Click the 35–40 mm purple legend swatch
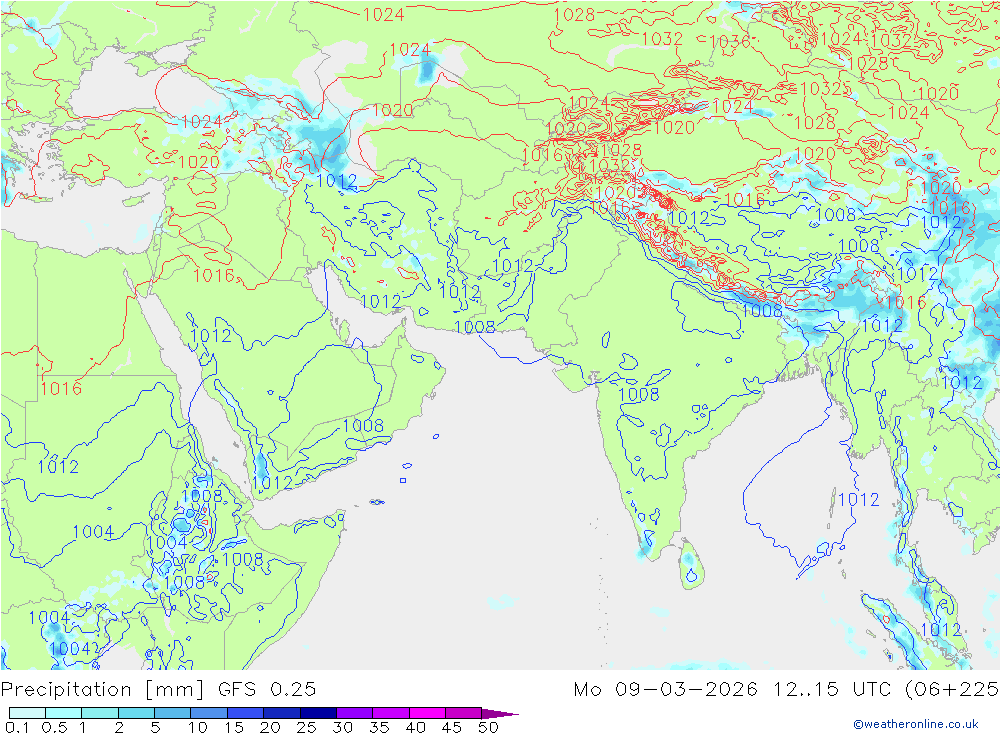 [x=390, y=713]
